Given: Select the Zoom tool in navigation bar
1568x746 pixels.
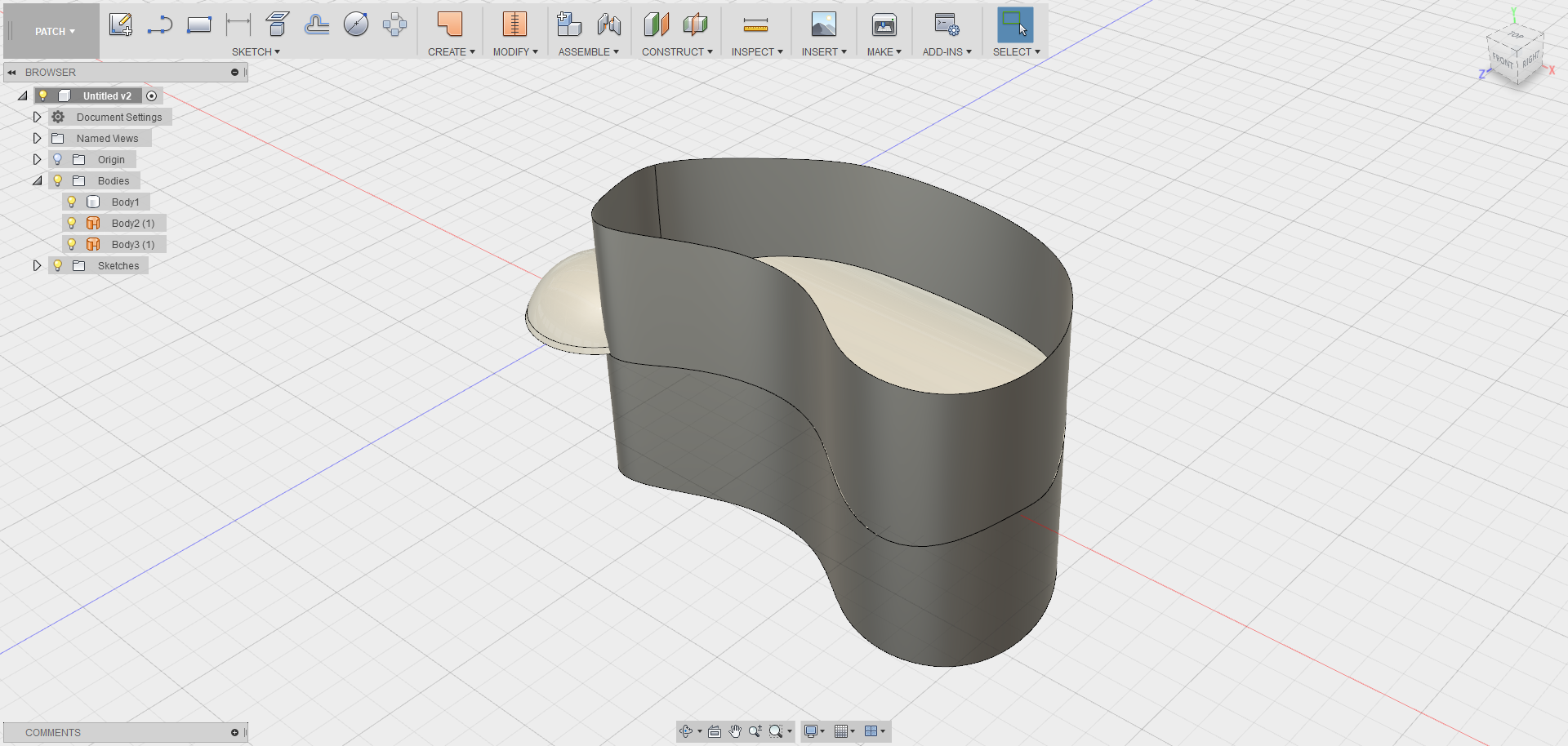Looking at the screenshot, I should pyautogui.click(x=755, y=731).
